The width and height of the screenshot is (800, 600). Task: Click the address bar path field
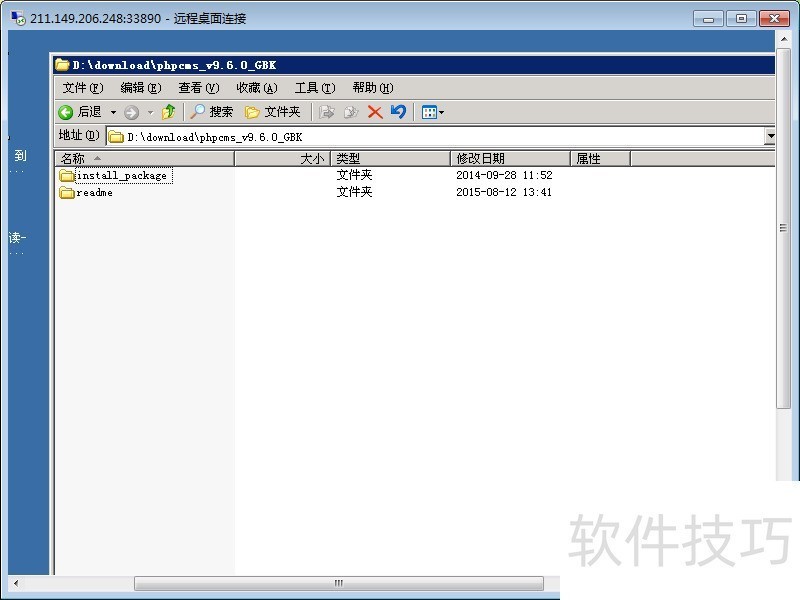click(x=436, y=136)
